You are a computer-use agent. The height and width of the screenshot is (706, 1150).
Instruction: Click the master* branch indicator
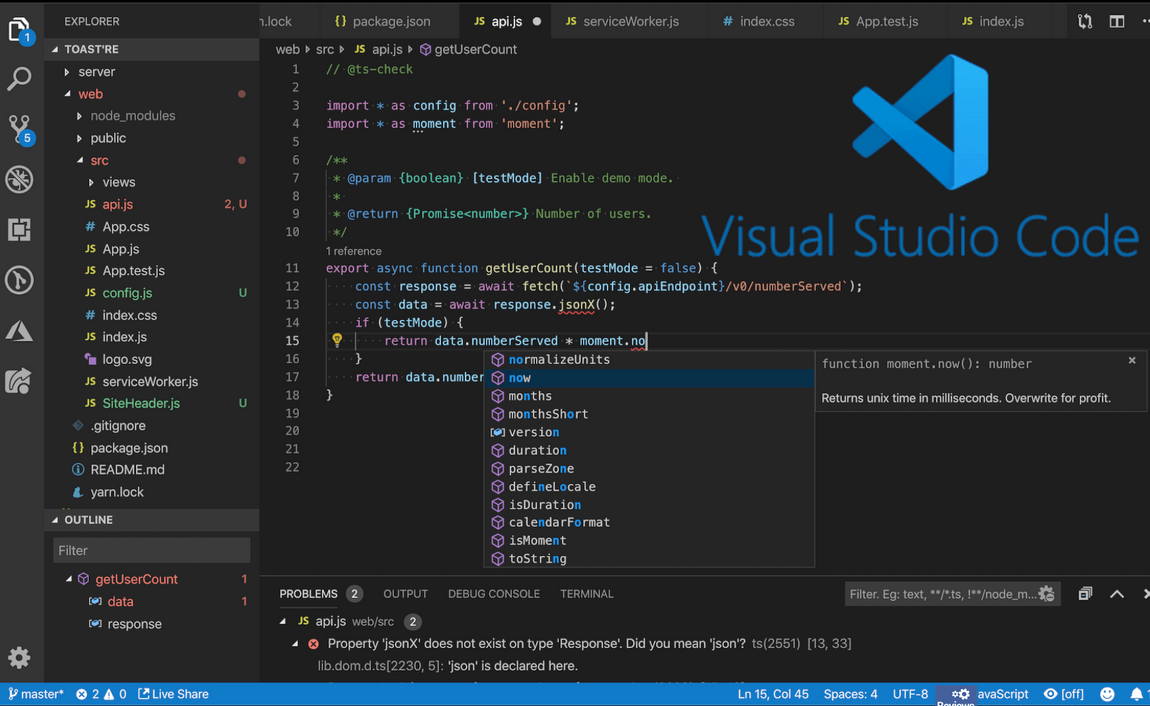tap(37, 693)
